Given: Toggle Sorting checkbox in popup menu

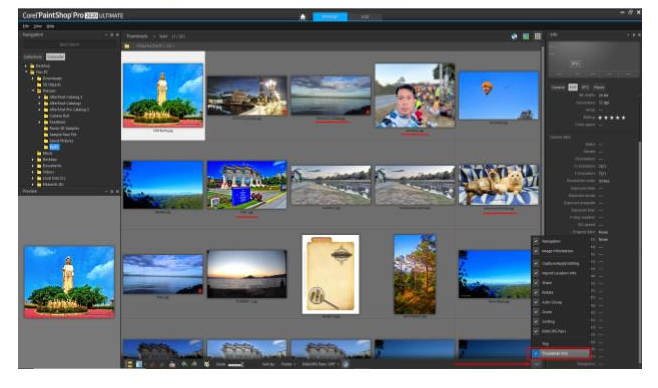Looking at the screenshot, I should [536, 322].
